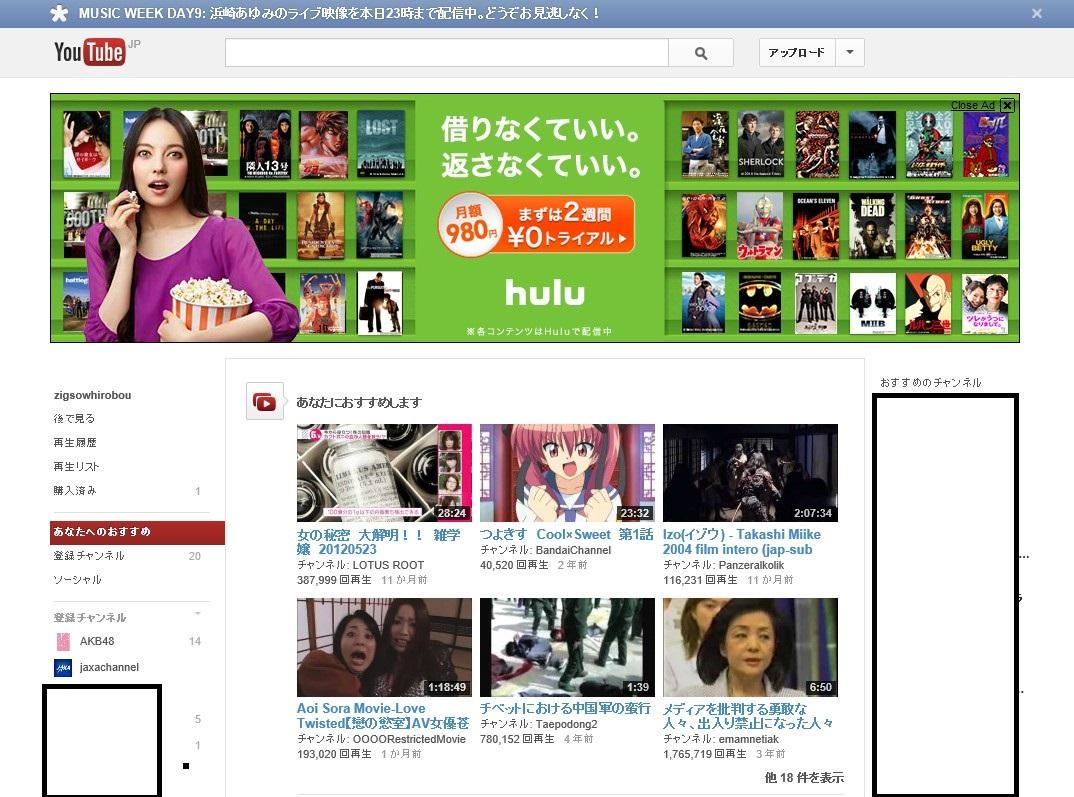The width and height of the screenshot is (1074, 797).
Task: Open the ソーシャル sidebar item
Action: (77, 580)
